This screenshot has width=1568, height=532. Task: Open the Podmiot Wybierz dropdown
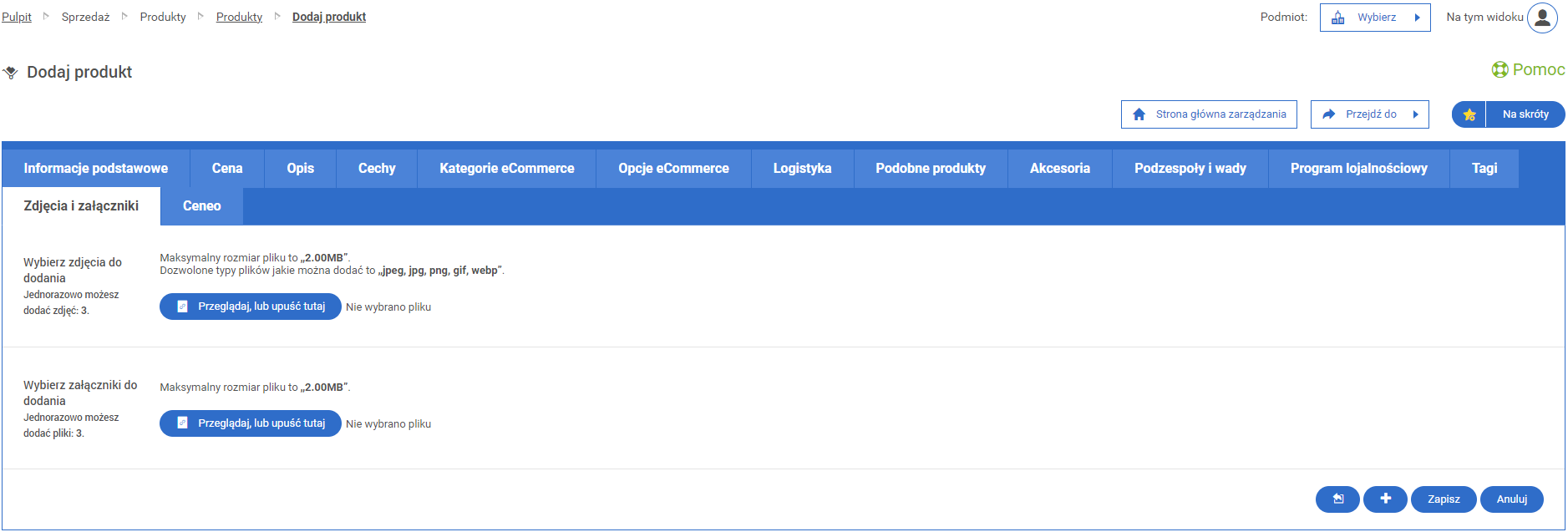pos(1375,18)
